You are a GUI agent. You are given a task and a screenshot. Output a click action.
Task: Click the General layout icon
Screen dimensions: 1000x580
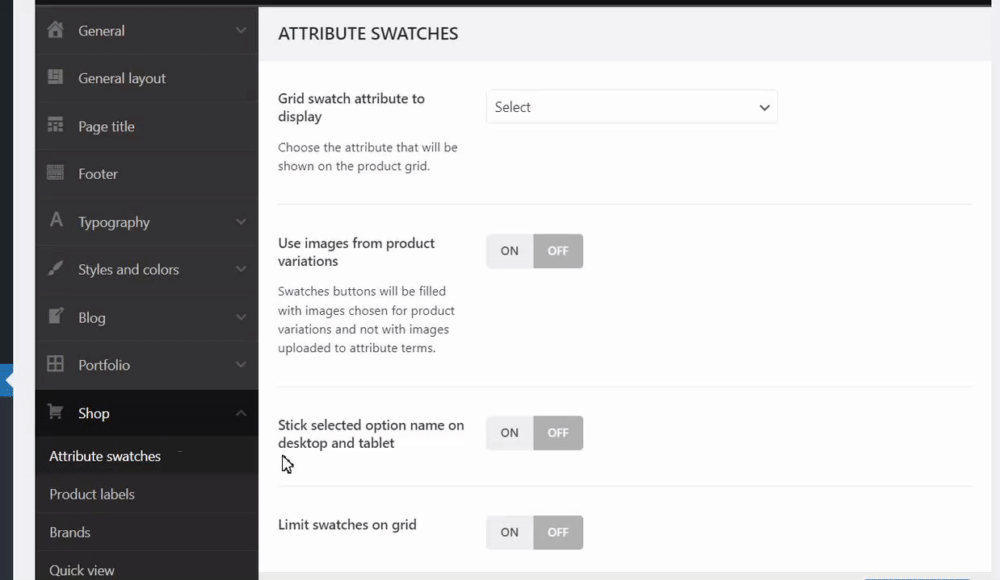pos(56,78)
